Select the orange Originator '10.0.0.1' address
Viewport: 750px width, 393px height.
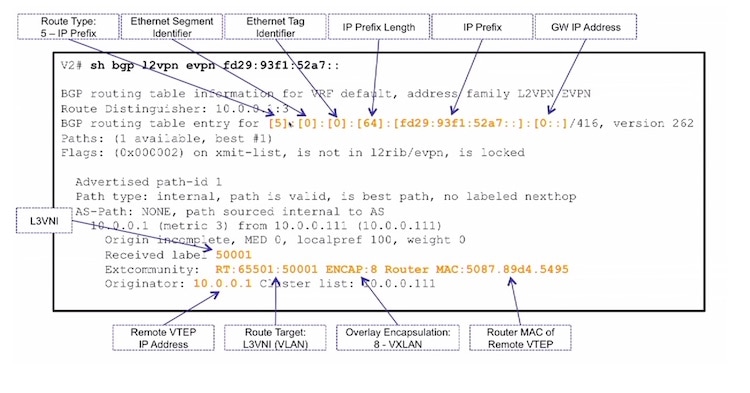(222, 284)
